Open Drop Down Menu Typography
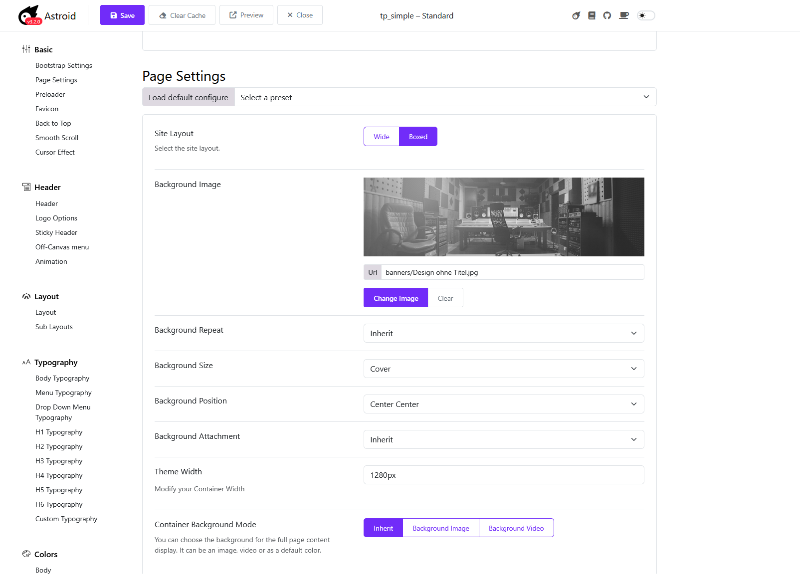 [63, 412]
